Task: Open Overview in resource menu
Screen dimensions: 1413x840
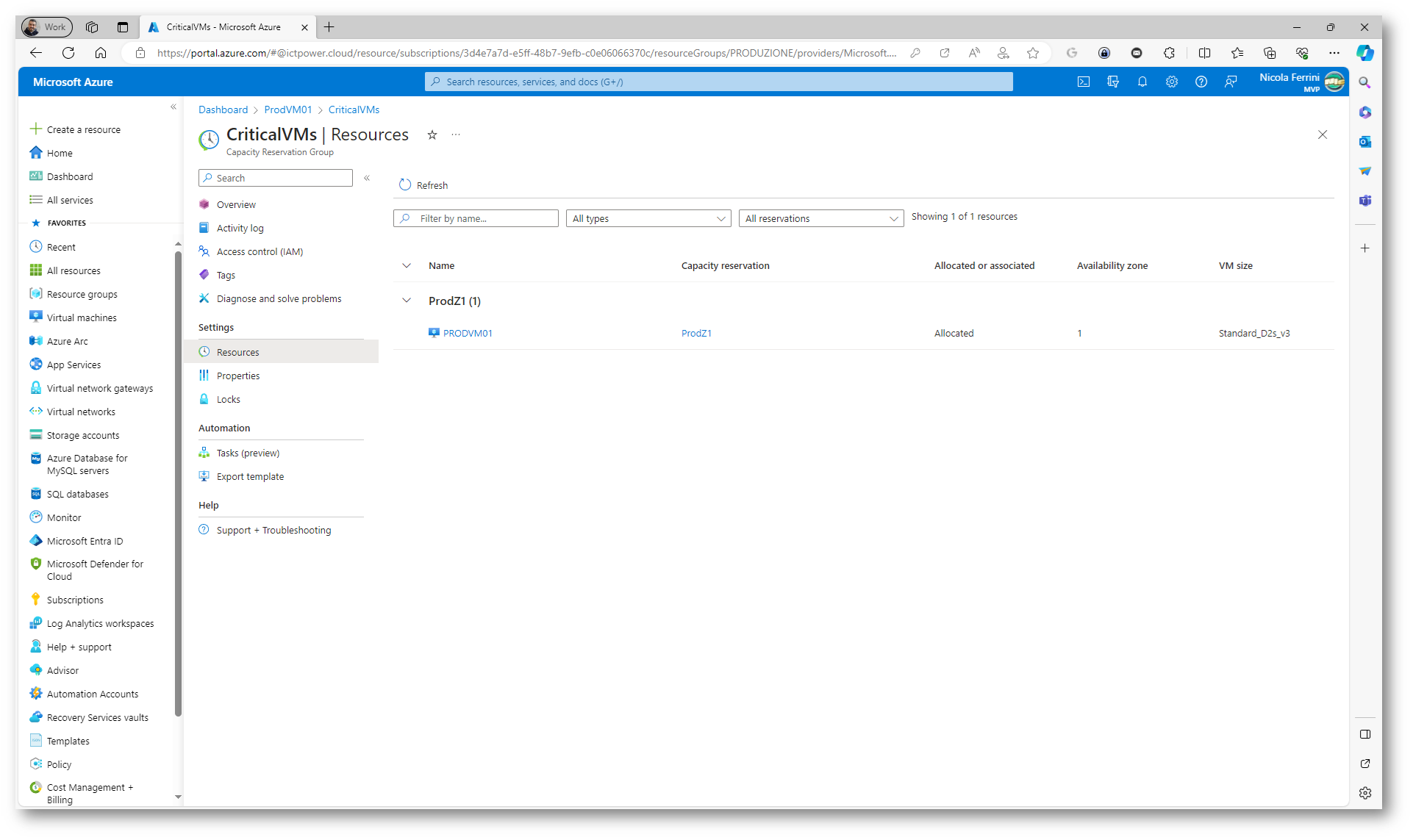Action: tap(236, 204)
